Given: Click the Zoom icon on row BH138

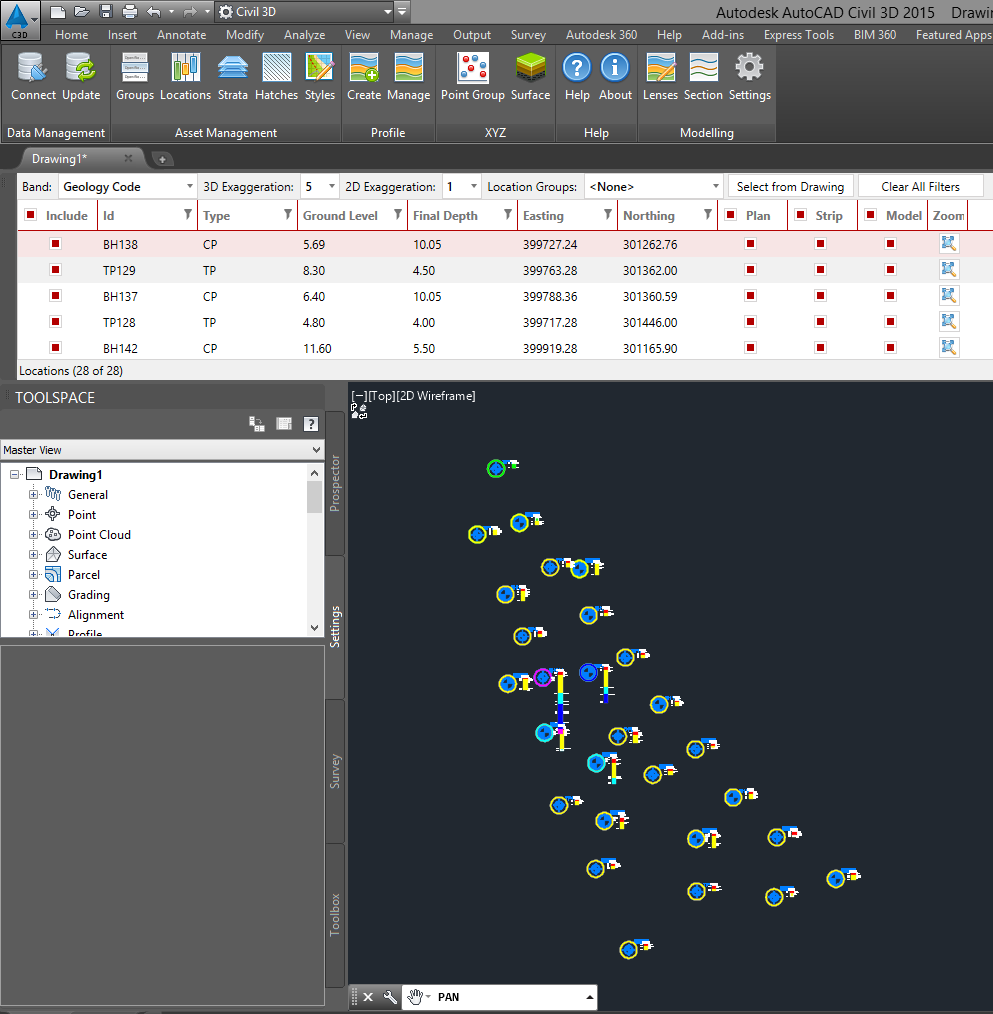Looking at the screenshot, I should (x=948, y=243).
